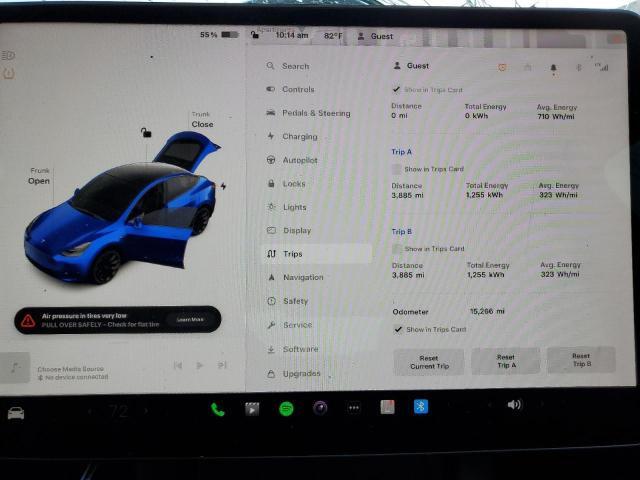The height and width of the screenshot is (480, 640).
Task: Open Display settings
Action: pos(289,230)
